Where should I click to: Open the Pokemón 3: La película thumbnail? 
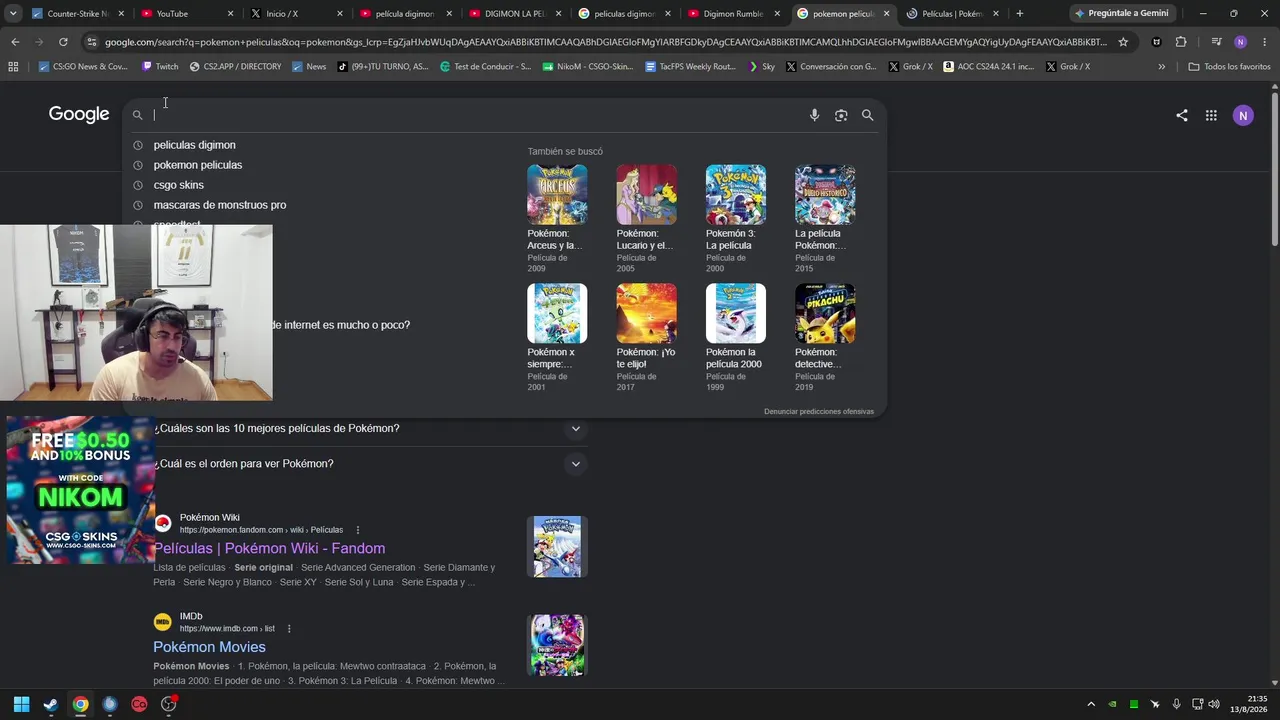[x=736, y=194]
